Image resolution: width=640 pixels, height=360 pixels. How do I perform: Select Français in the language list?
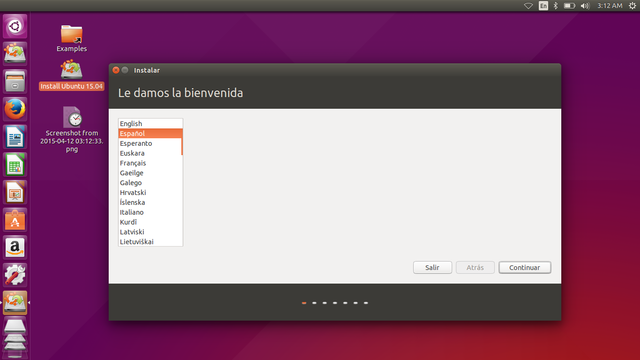150,163
